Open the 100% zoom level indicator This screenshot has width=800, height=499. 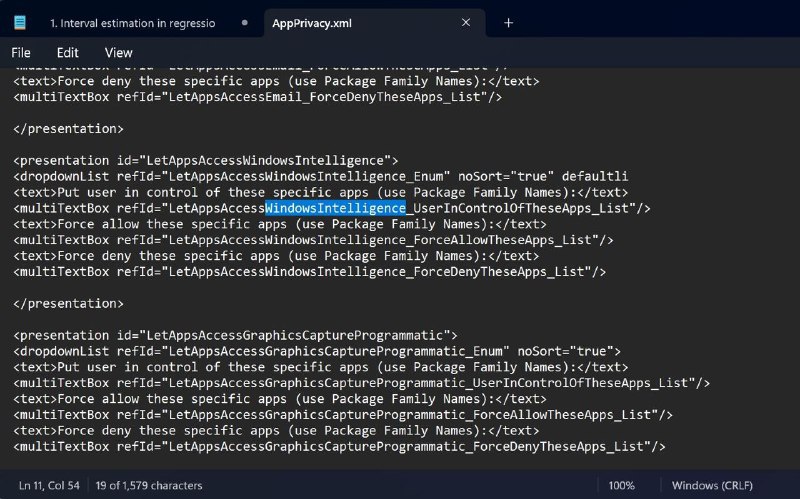(621, 485)
